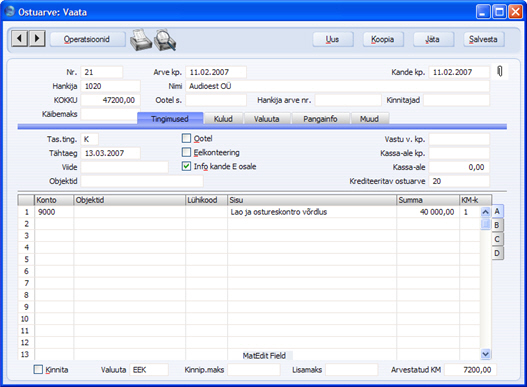Image resolution: width=527 pixels, height=387 pixels.
Task: Open the Muud tab
Action: (x=370, y=119)
